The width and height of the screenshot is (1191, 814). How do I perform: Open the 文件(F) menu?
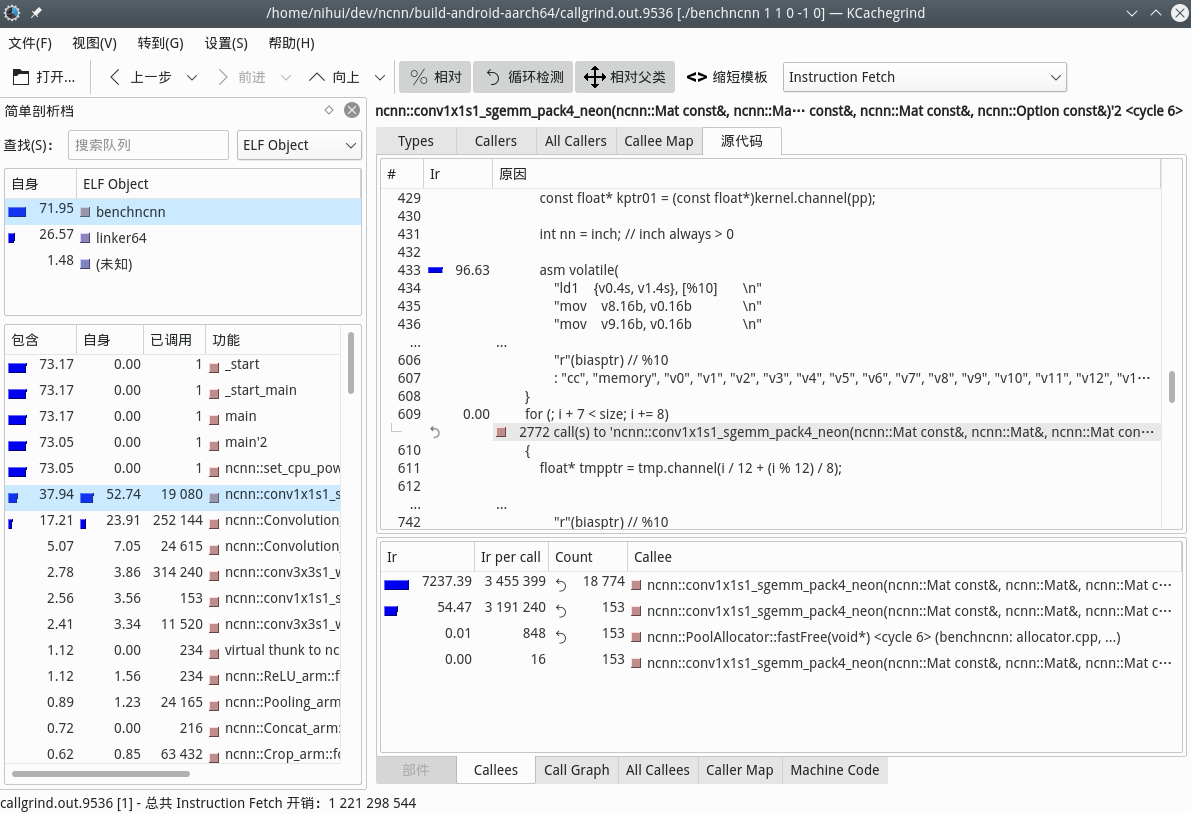point(30,43)
